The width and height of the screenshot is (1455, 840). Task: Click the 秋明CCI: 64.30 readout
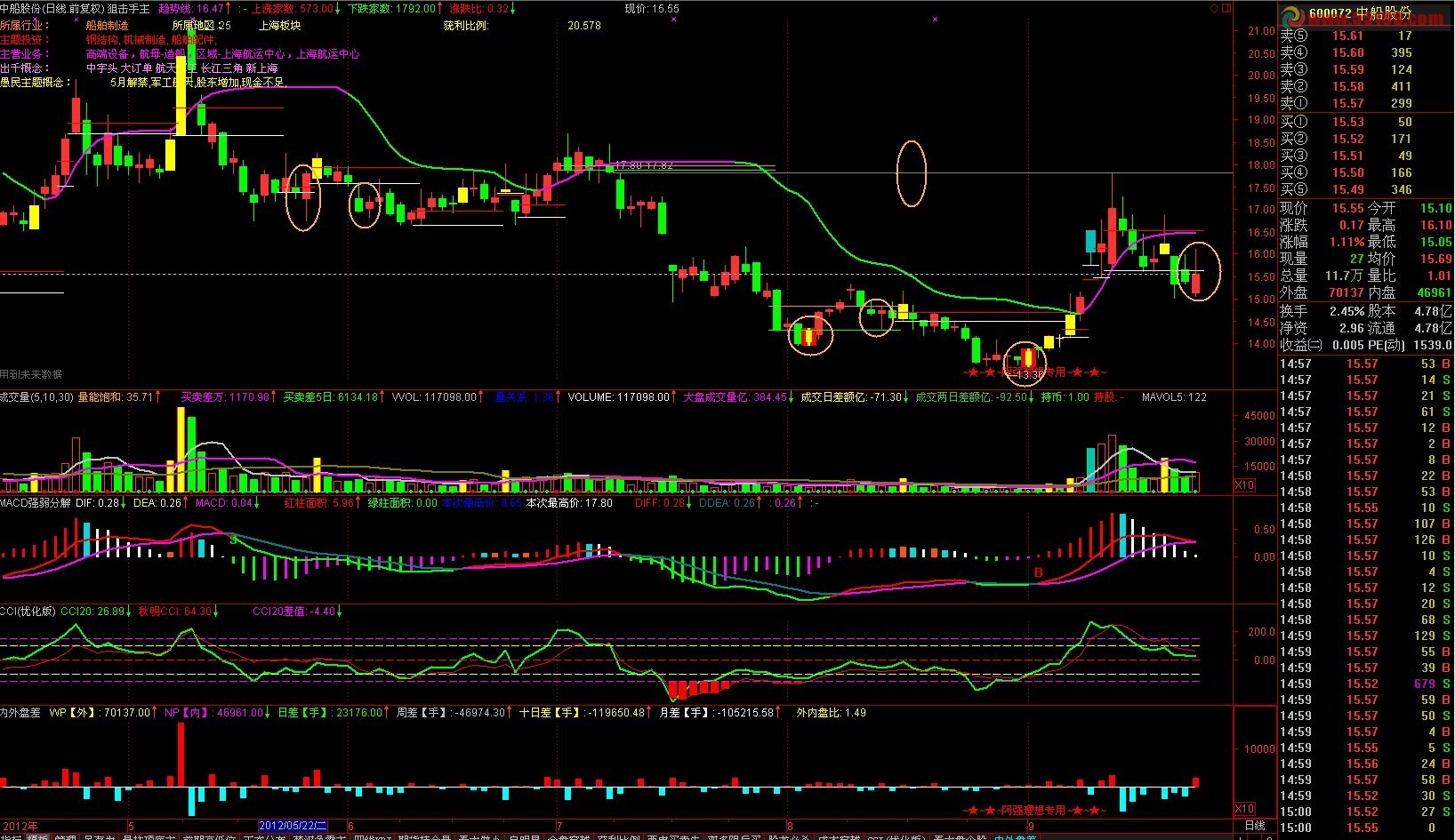(178, 612)
